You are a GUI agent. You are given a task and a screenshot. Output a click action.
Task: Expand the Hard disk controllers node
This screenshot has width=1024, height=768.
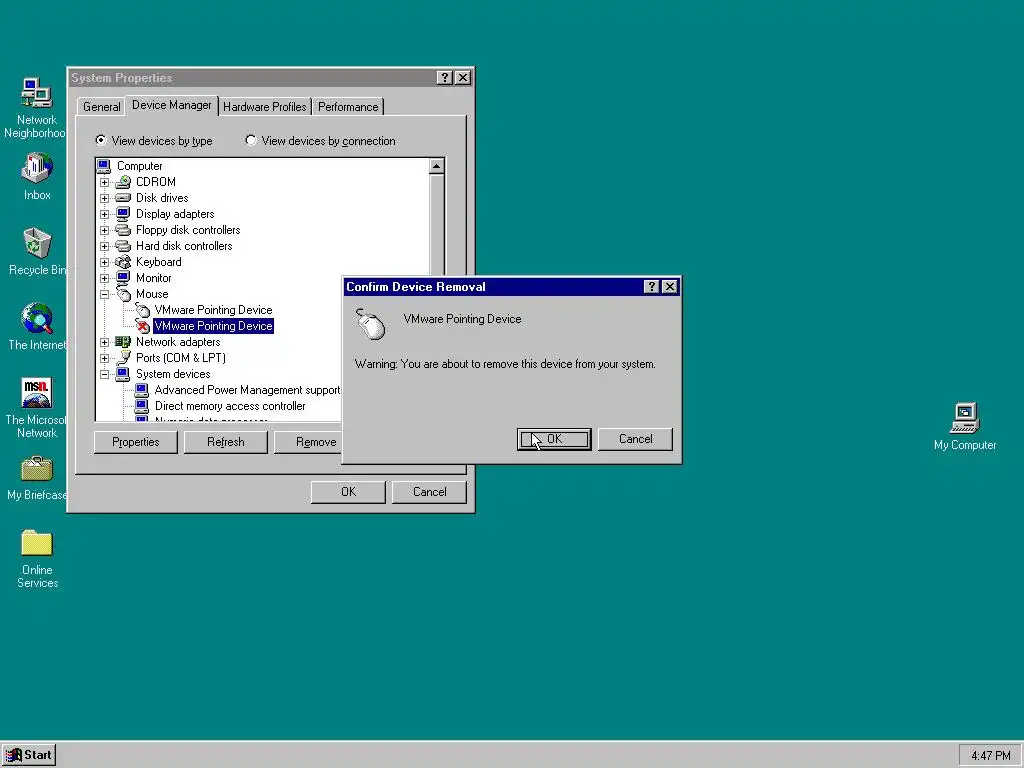point(104,246)
